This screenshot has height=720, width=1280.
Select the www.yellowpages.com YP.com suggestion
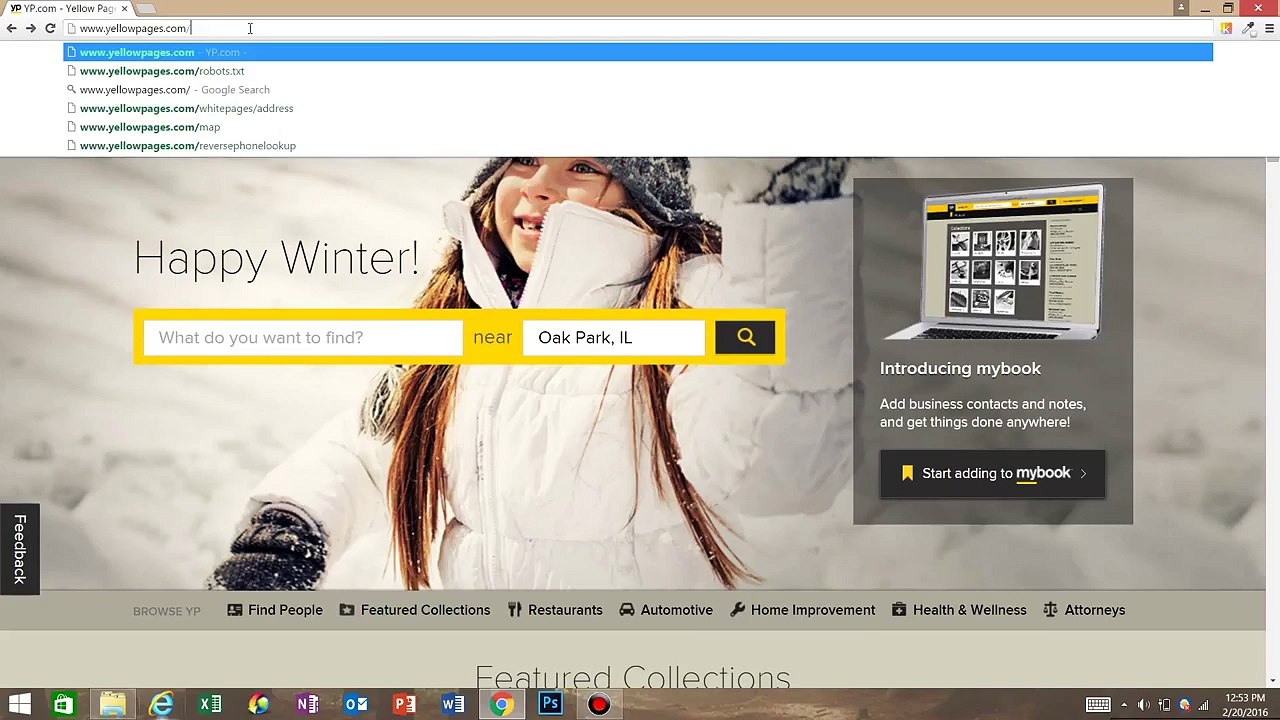638,52
